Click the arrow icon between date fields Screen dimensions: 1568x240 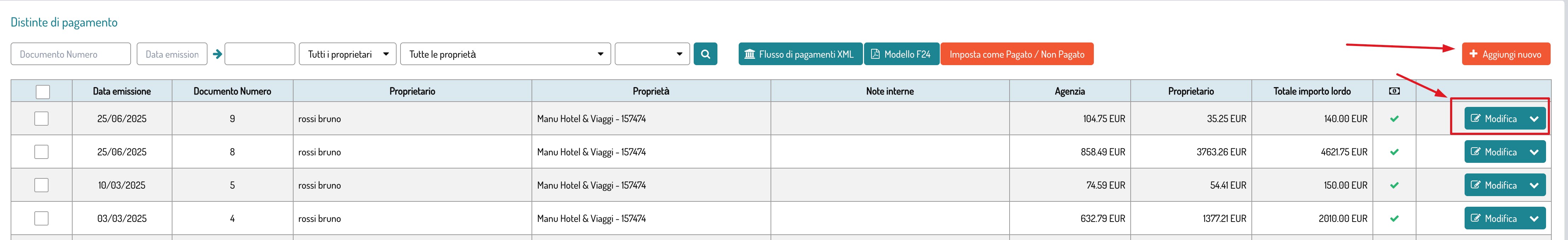coord(217,54)
